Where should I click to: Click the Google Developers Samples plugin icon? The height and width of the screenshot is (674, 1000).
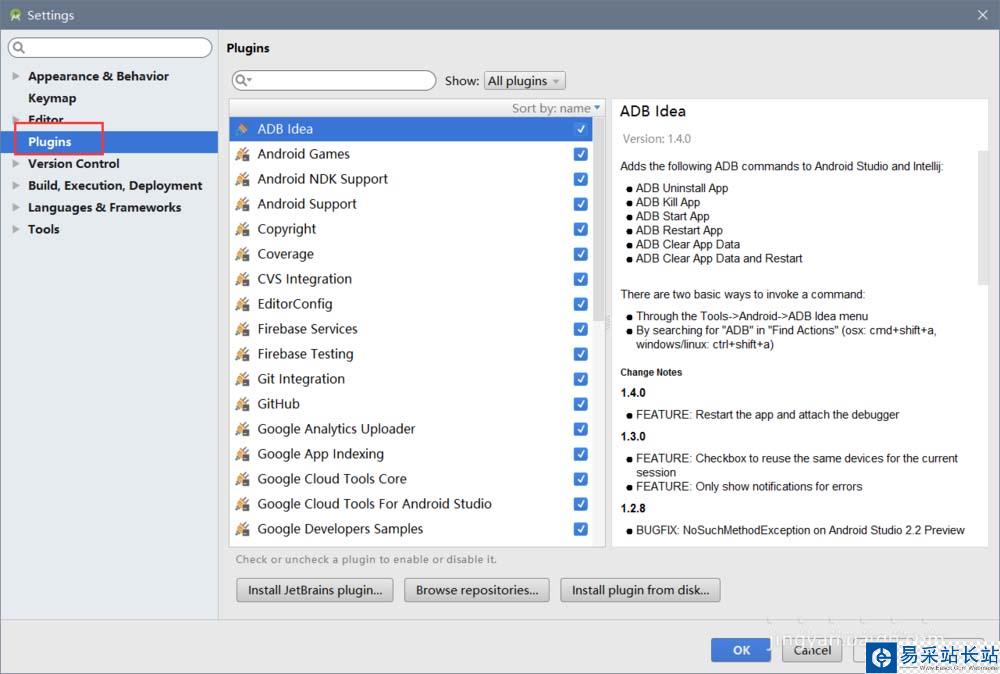(241, 529)
